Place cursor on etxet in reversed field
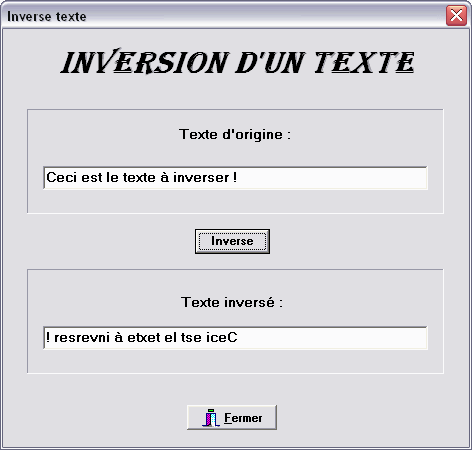This screenshot has width=472, height=450. click(x=144, y=337)
